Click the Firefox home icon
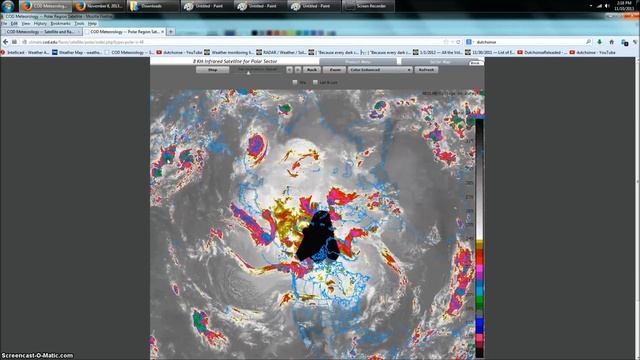This screenshot has height=360, width=640. tap(611, 42)
